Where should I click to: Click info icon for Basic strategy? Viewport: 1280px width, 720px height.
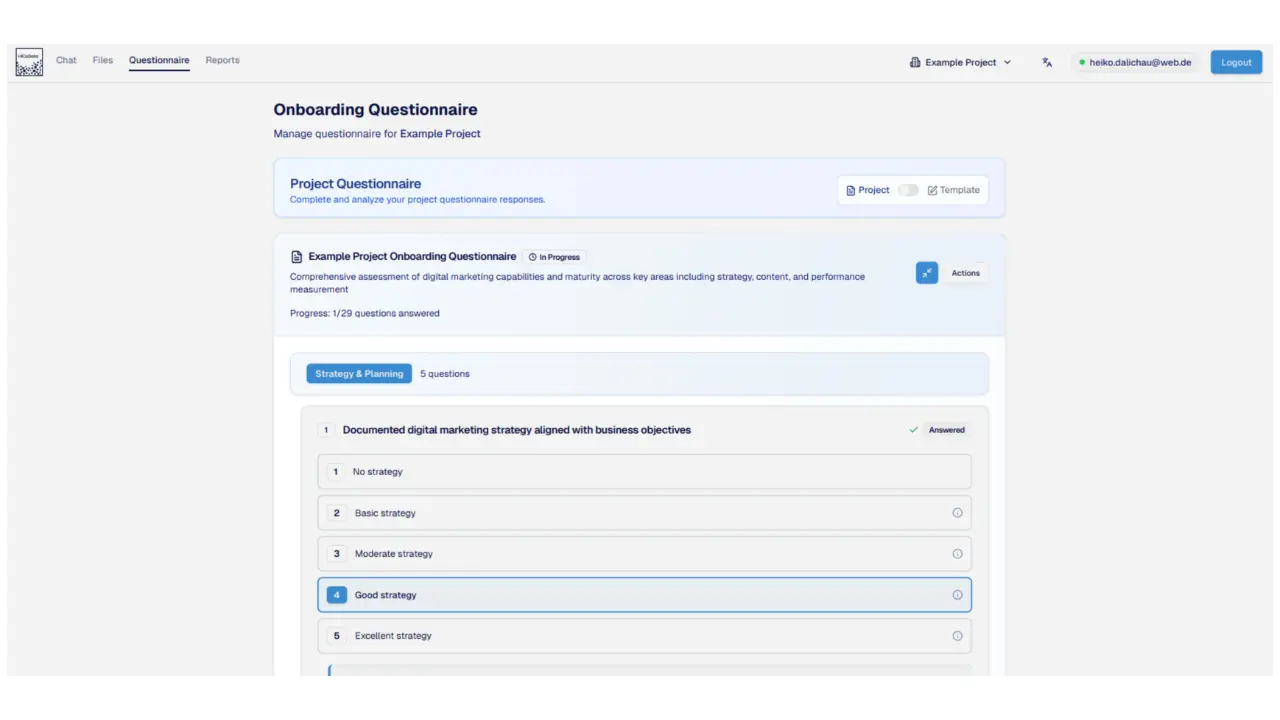click(957, 513)
